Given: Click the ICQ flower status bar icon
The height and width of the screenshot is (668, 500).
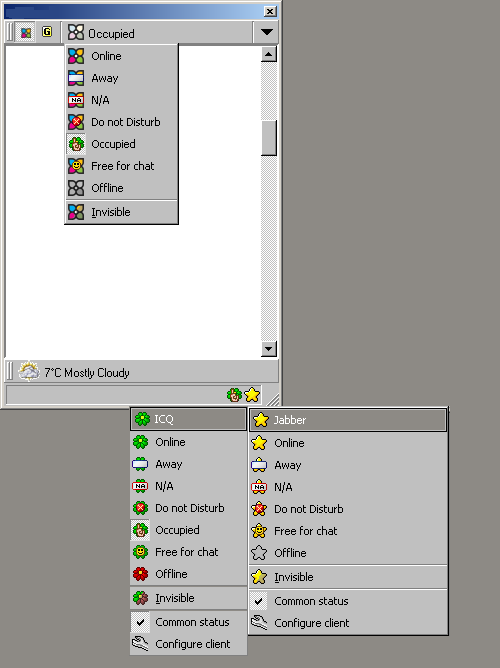Looking at the screenshot, I should [x=234, y=394].
